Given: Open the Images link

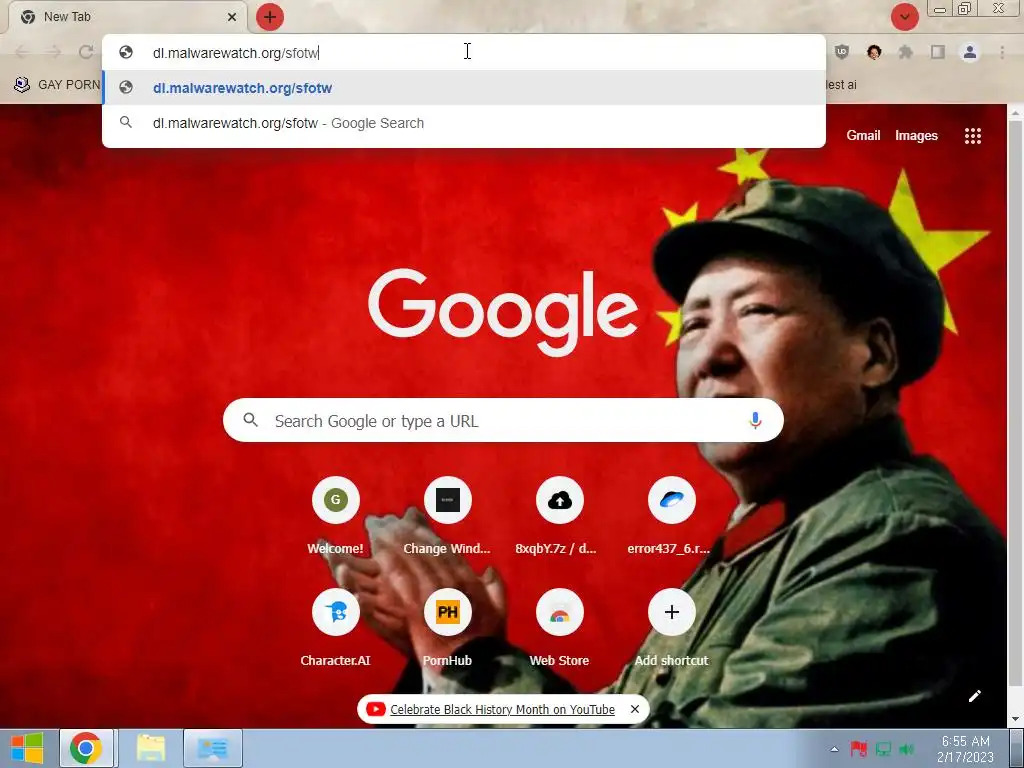Looking at the screenshot, I should pyautogui.click(x=916, y=135).
